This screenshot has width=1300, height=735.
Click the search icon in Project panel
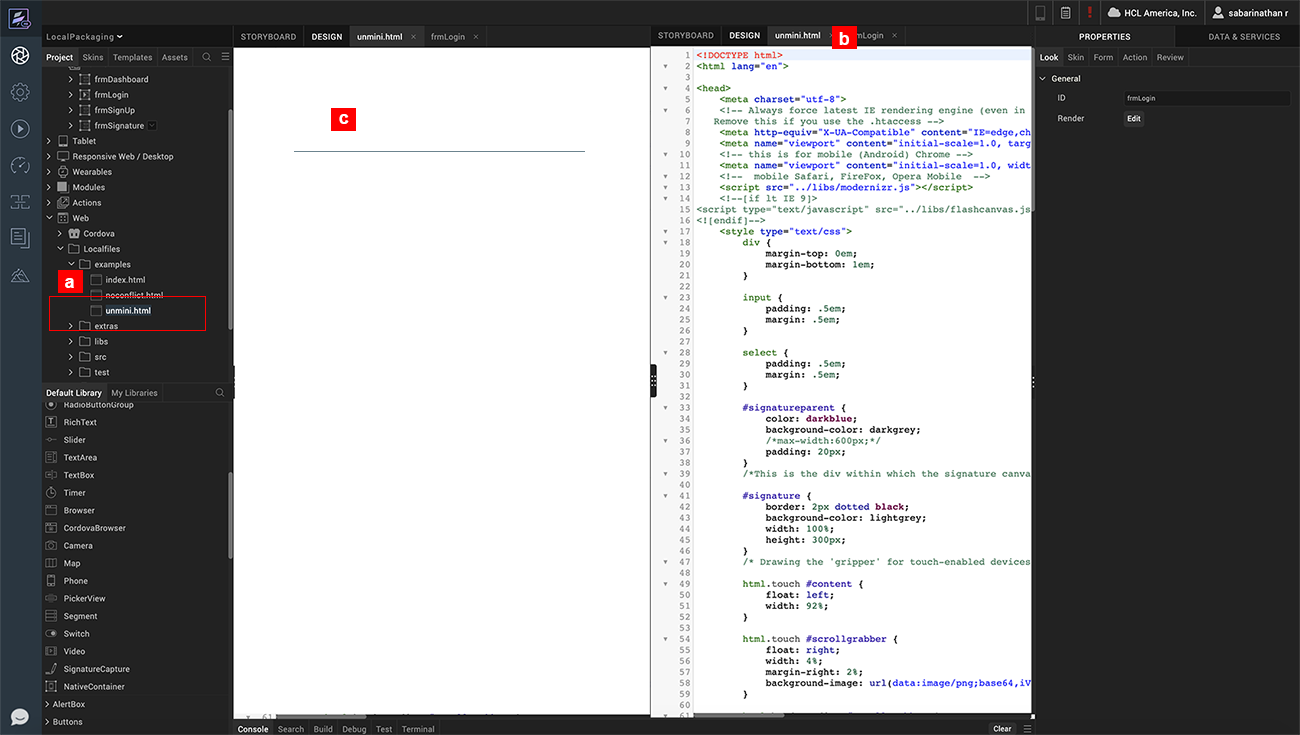pos(207,57)
